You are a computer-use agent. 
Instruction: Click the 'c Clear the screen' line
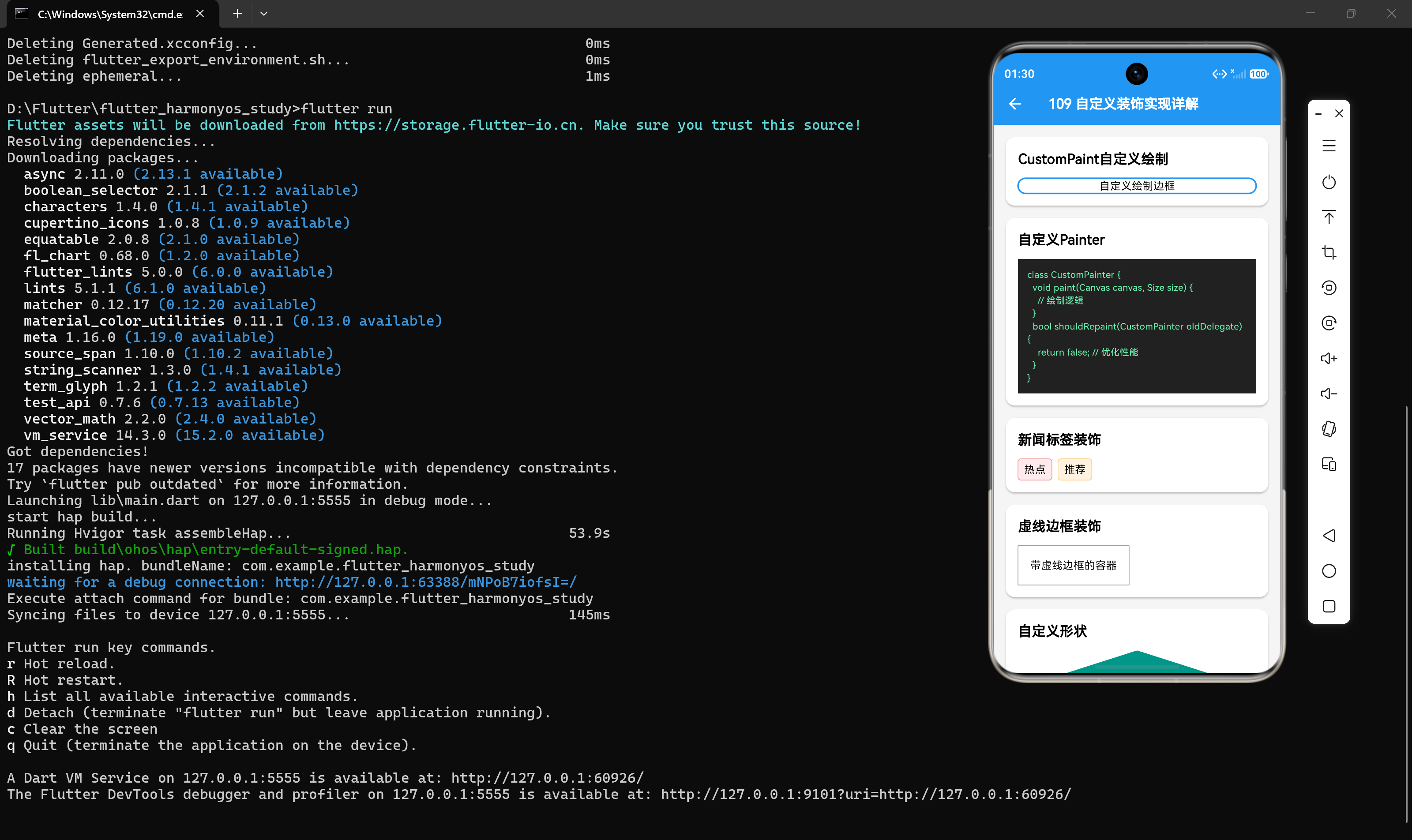point(82,729)
